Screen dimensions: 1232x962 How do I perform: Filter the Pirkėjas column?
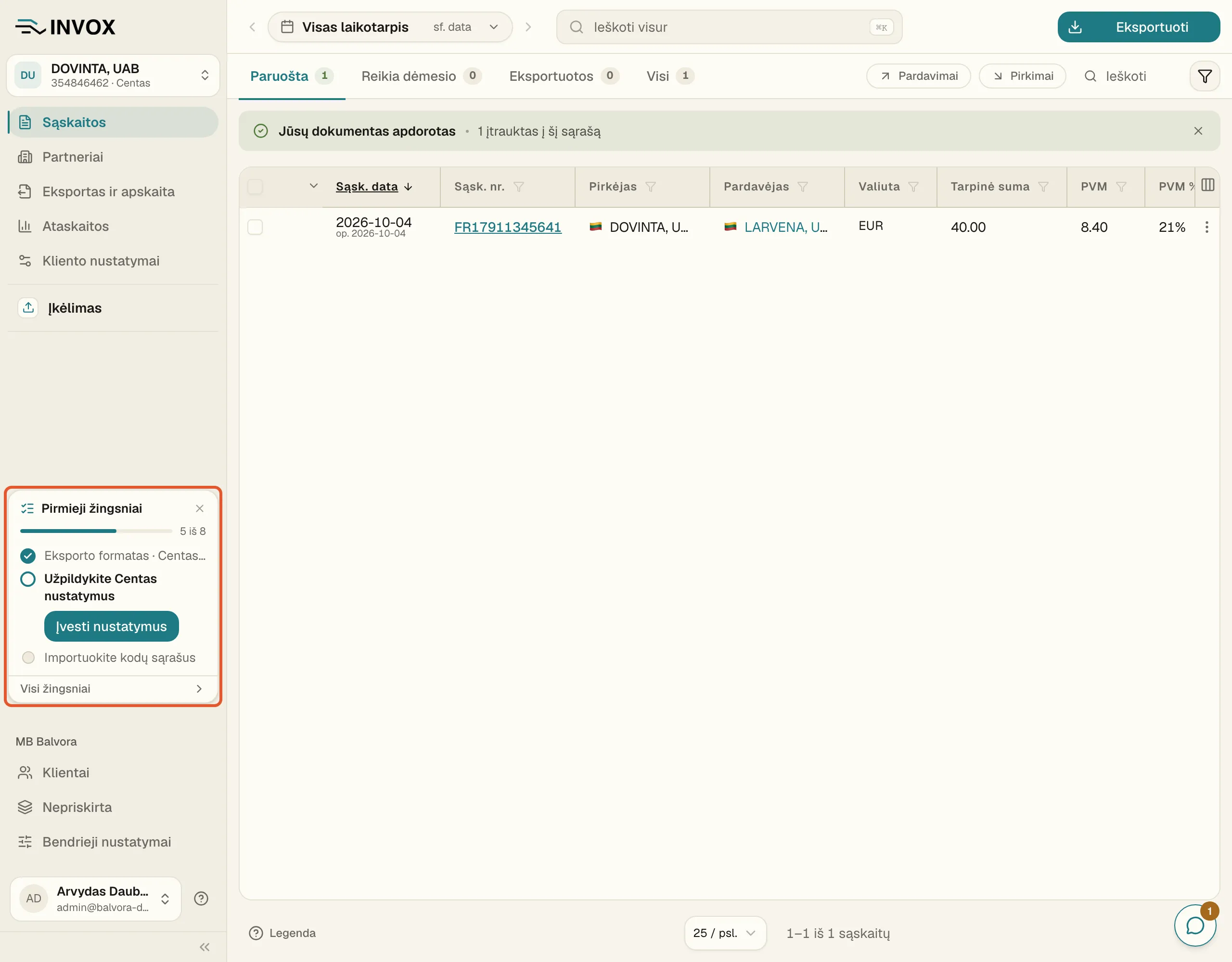coord(651,187)
